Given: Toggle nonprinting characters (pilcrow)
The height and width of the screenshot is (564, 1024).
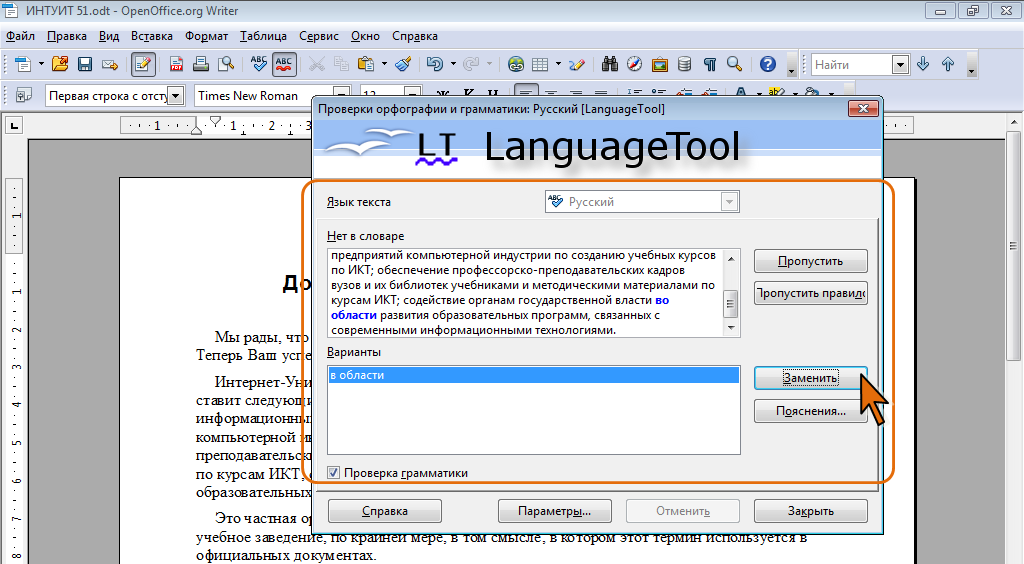Looking at the screenshot, I should pyautogui.click(x=709, y=64).
